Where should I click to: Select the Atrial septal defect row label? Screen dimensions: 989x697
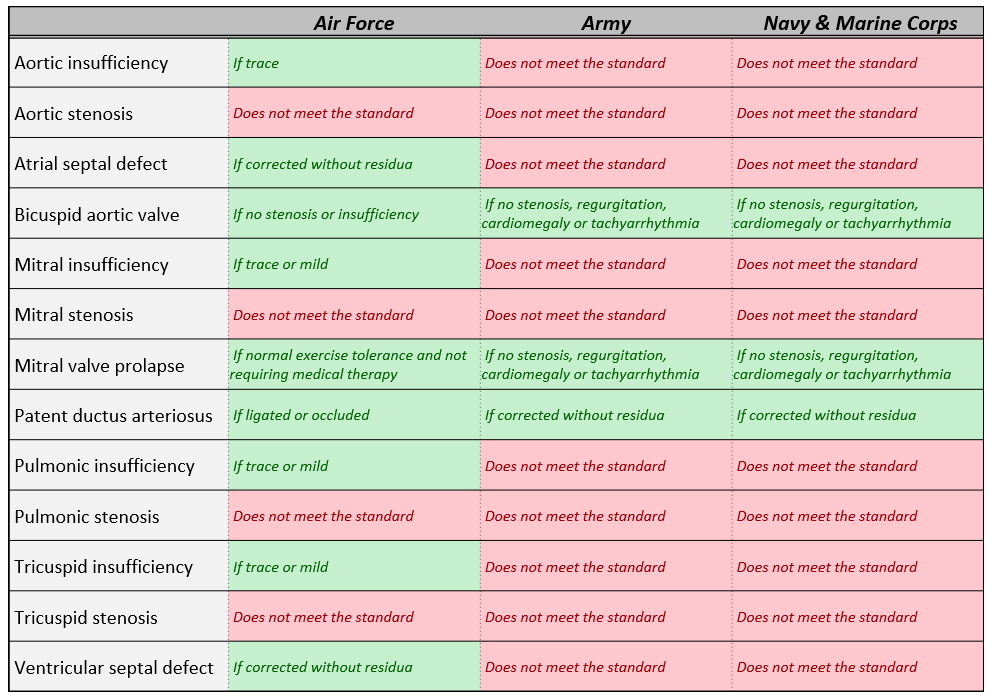(91, 164)
